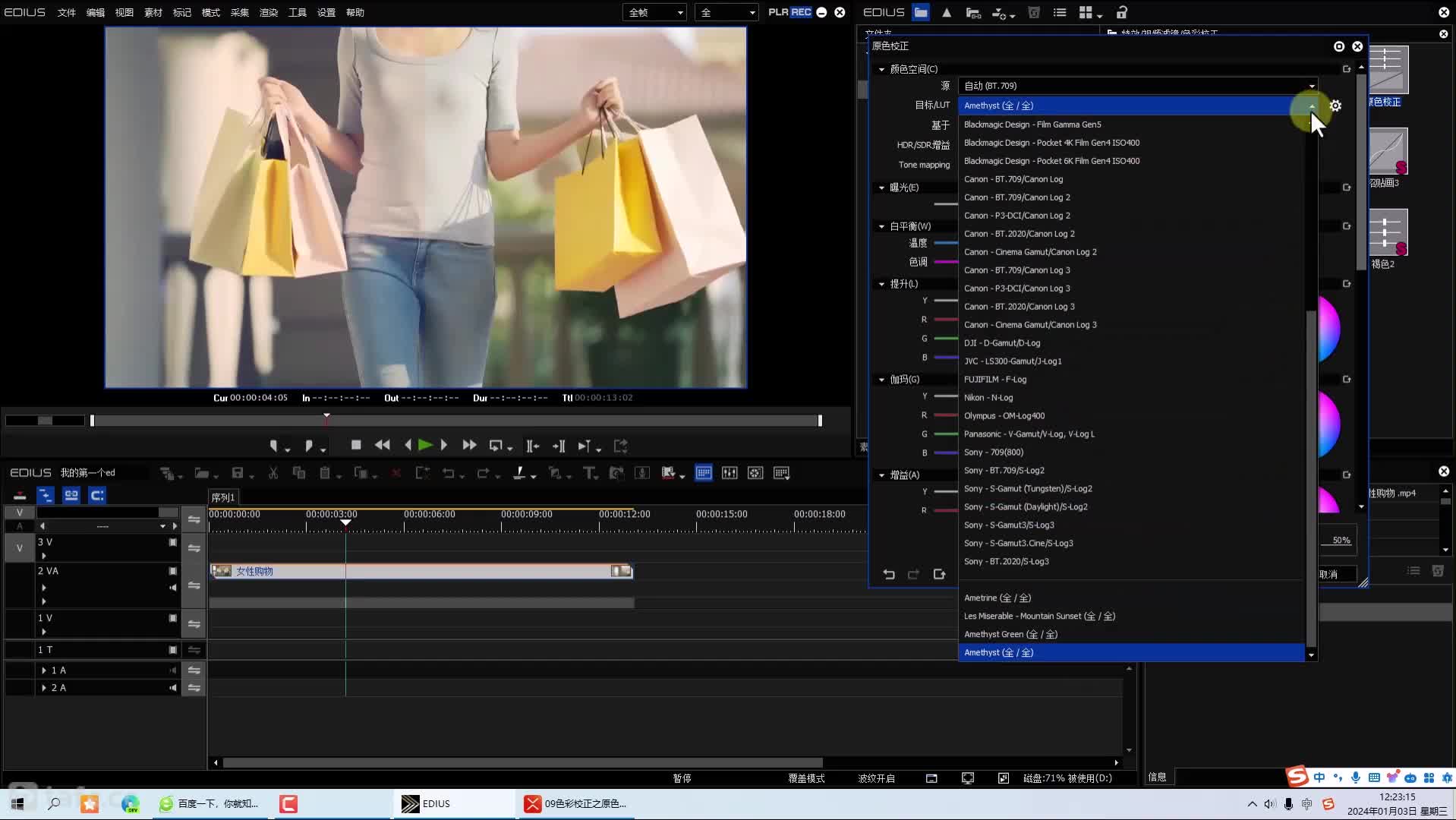Click the player position scrub bar

[455, 421]
